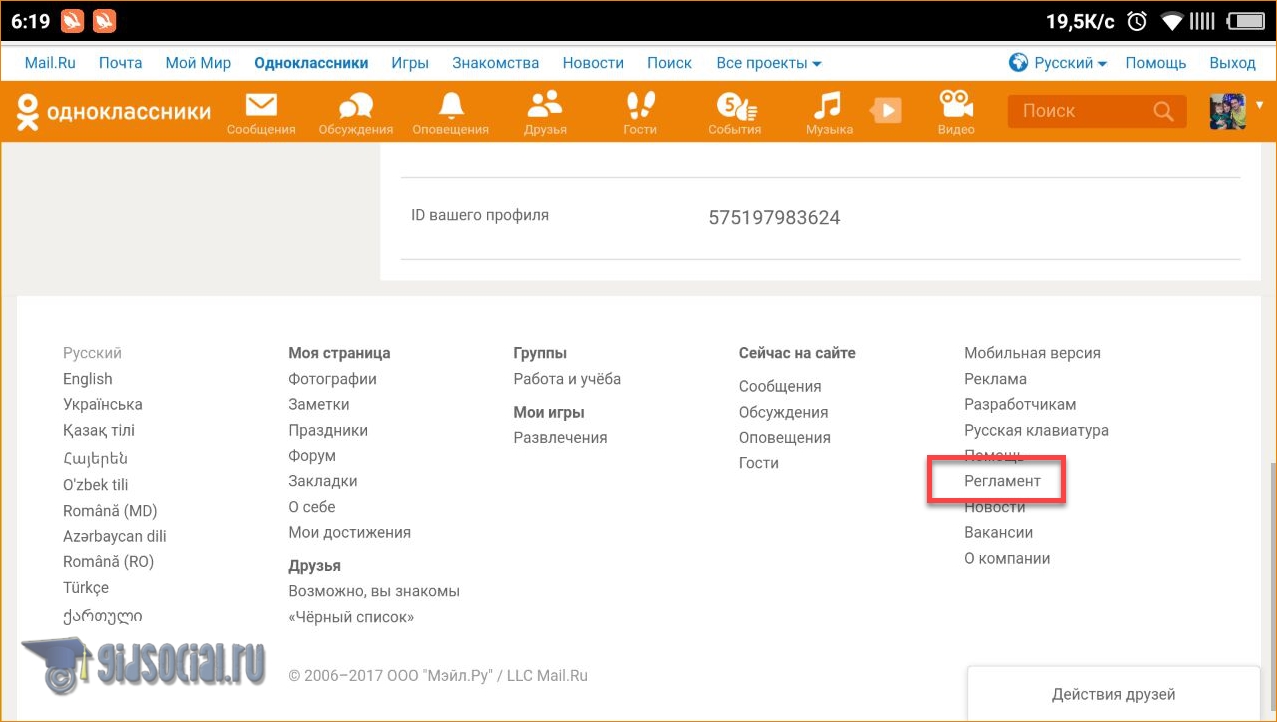
Task: Open the Оповещения bell icon
Action: pos(451,106)
